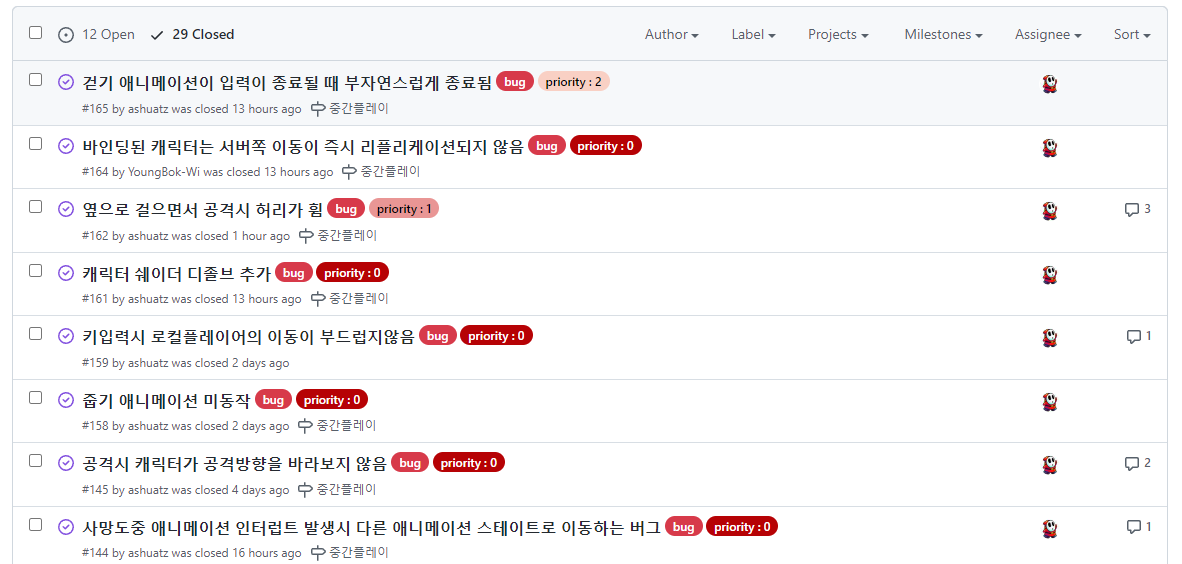Image resolution: width=1182 pixels, height=564 pixels.
Task: Click assignee avatar on issue #158
Action: pos(1050,402)
